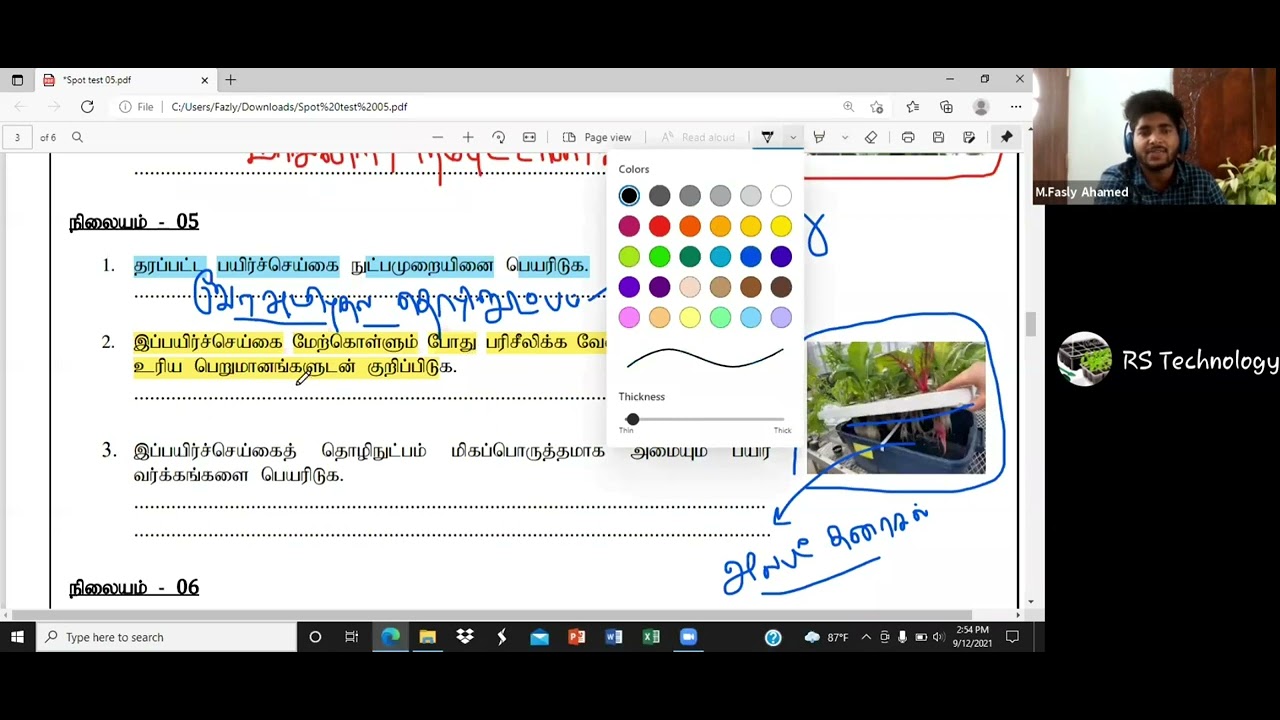Pick the white color swatch
Image resolution: width=1280 pixels, height=720 pixels.
point(781,196)
